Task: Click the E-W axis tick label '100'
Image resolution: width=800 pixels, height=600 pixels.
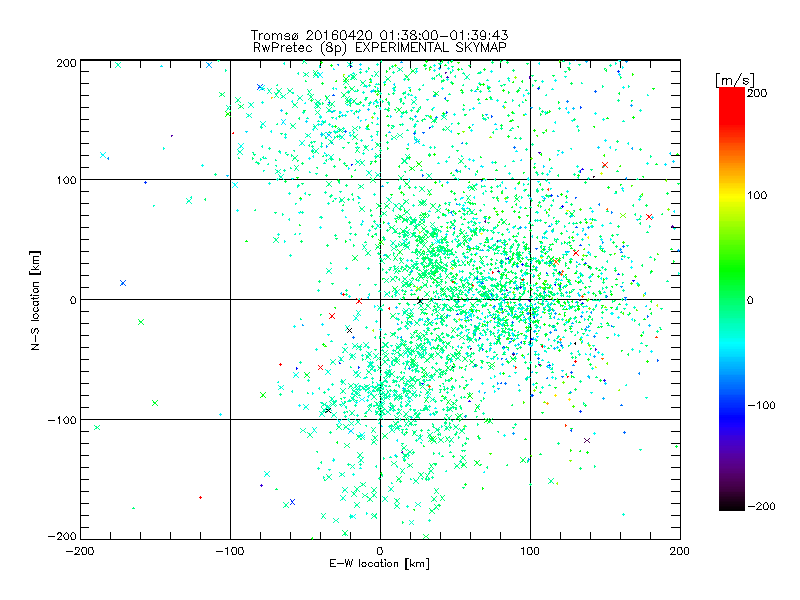Action: click(530, 551)
